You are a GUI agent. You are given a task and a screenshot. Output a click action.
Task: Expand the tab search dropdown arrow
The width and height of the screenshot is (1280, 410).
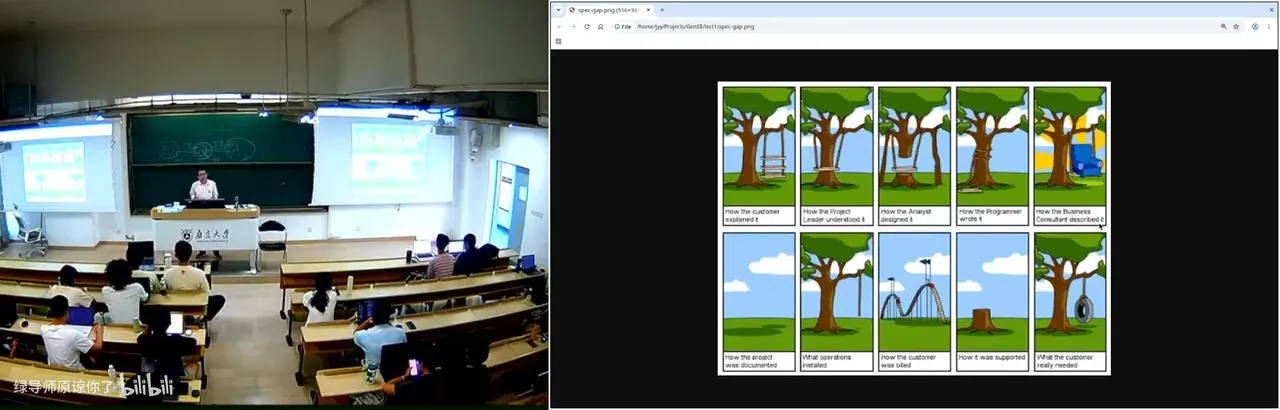[x=558, y=10]
